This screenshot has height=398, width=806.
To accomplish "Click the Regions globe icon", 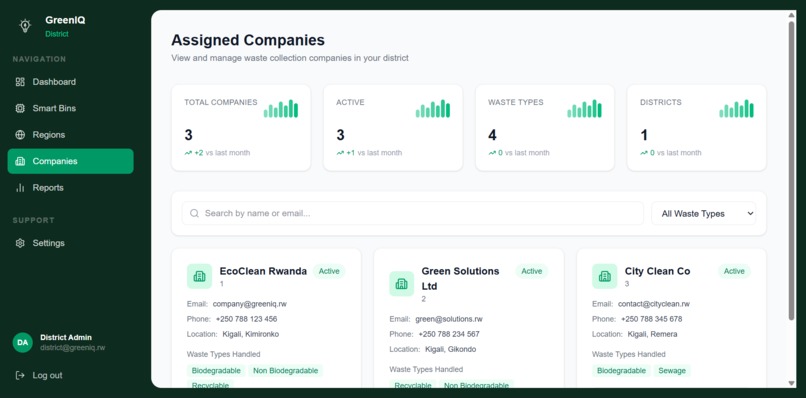I will [20, 135].
